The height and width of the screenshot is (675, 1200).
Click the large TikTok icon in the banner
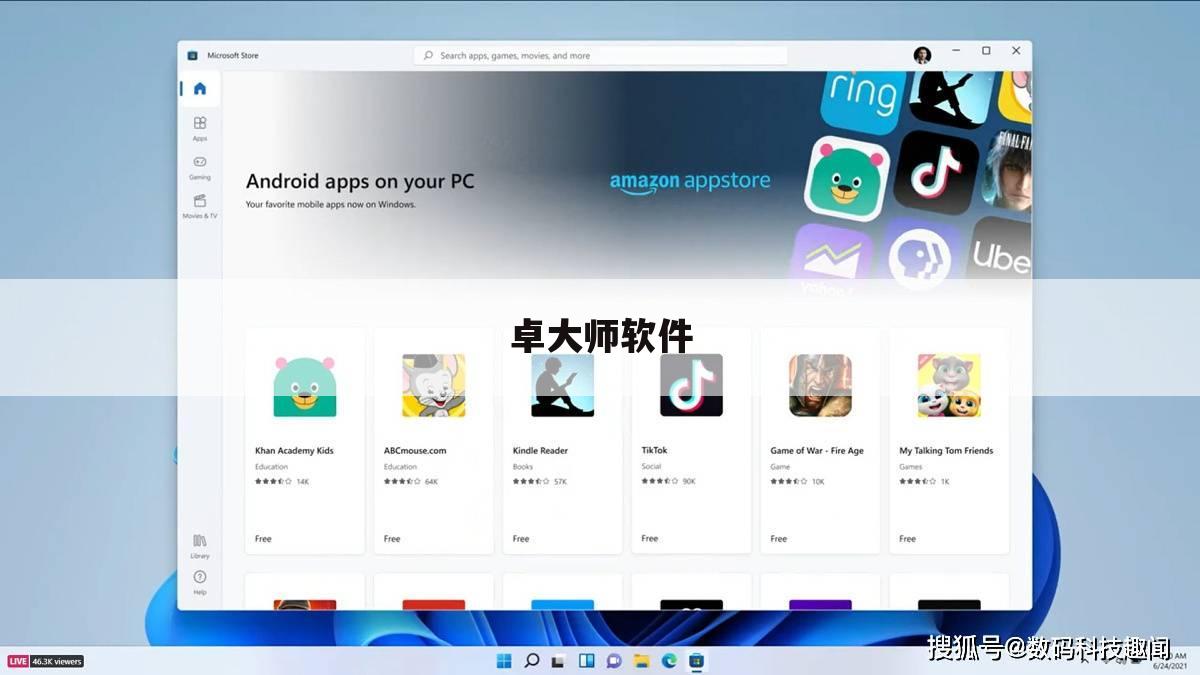[x=936, y=171]
